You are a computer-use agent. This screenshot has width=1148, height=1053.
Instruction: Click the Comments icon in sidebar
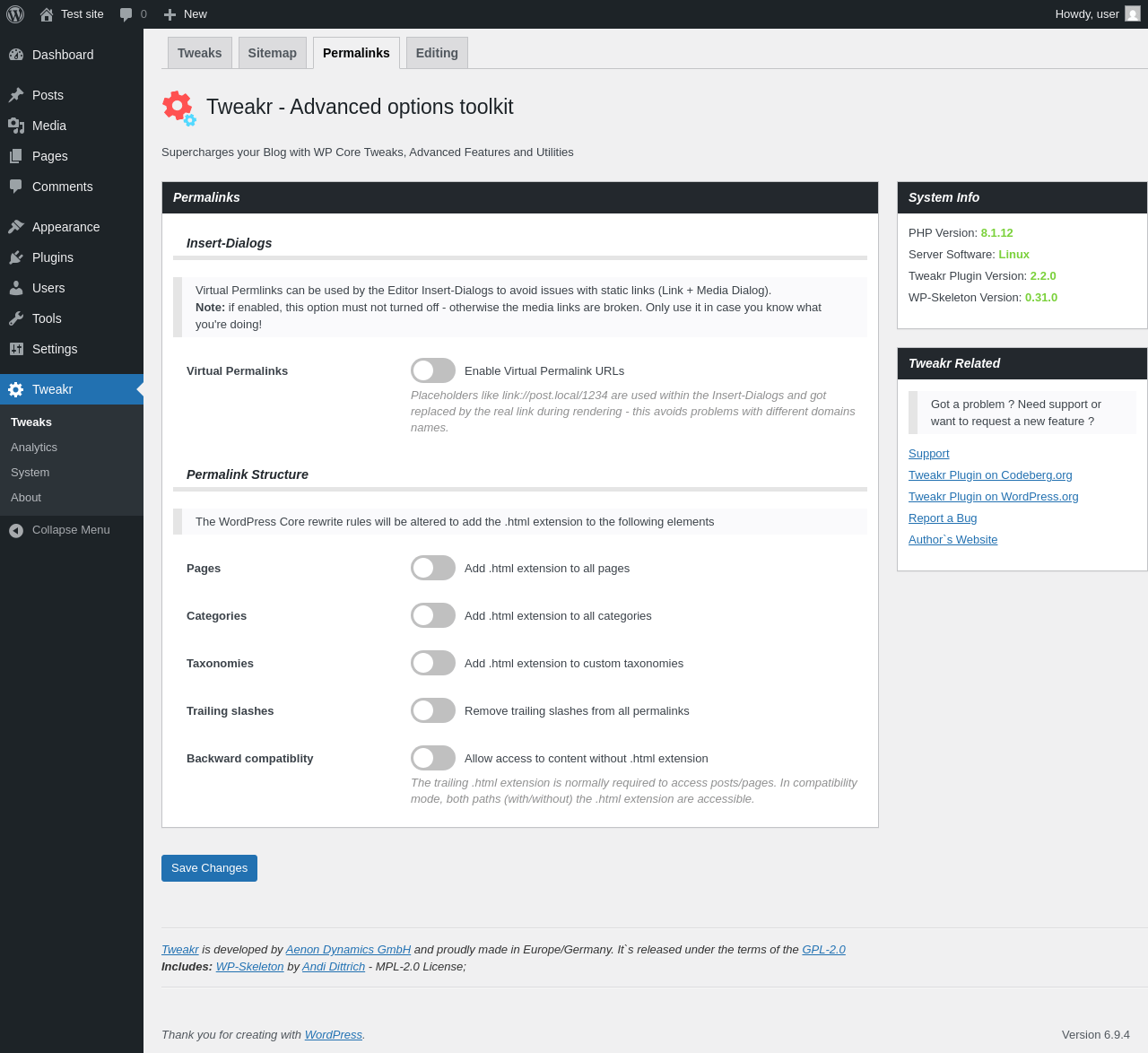[x=16, y=187]
